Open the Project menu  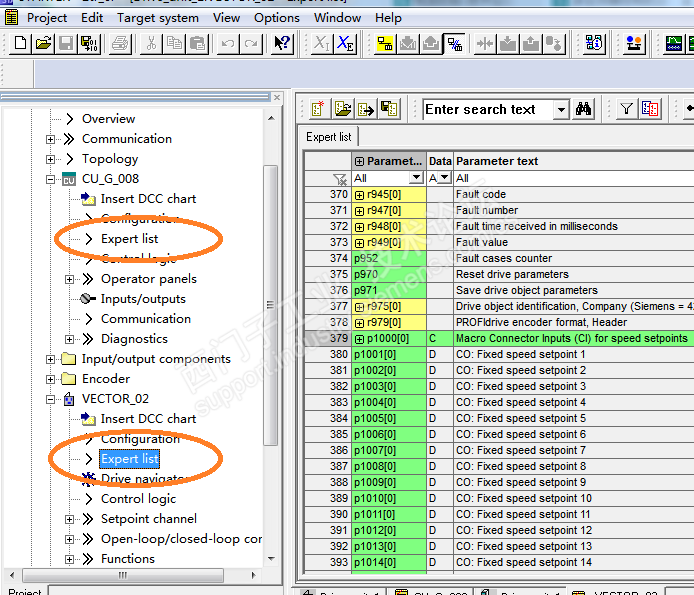pos(47,18)
